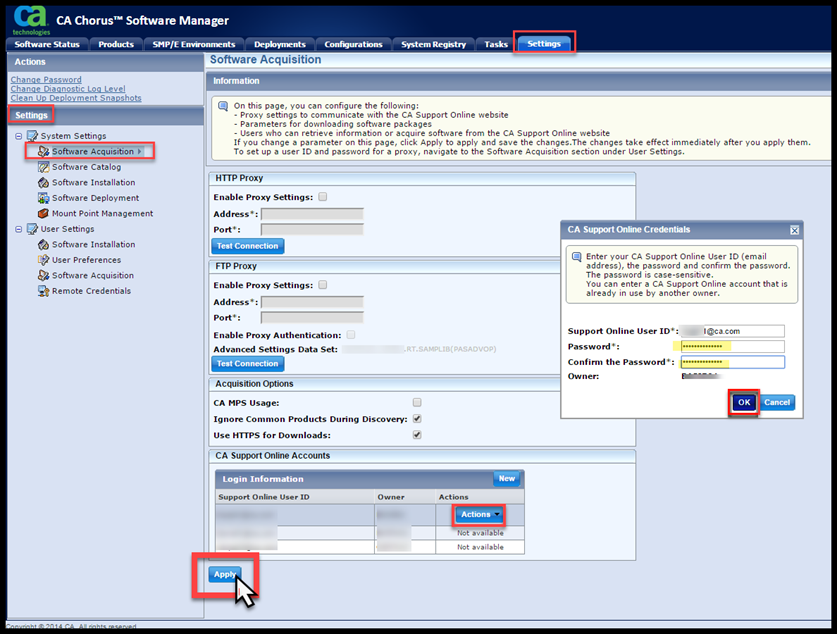
Task: Click the Password field
Action: 732,346
